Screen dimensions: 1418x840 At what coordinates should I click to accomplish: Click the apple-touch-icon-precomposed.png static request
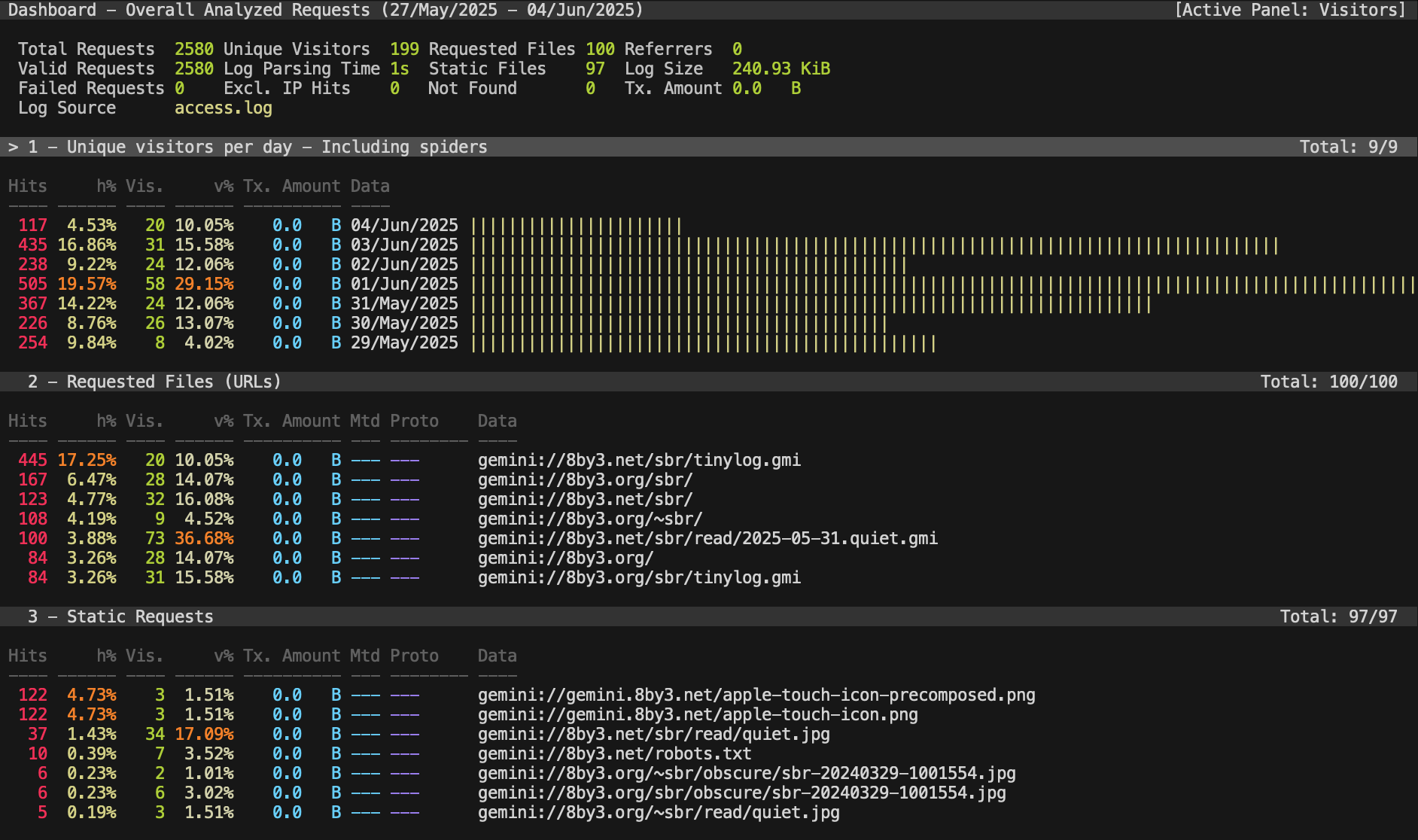tap(756, 695)
